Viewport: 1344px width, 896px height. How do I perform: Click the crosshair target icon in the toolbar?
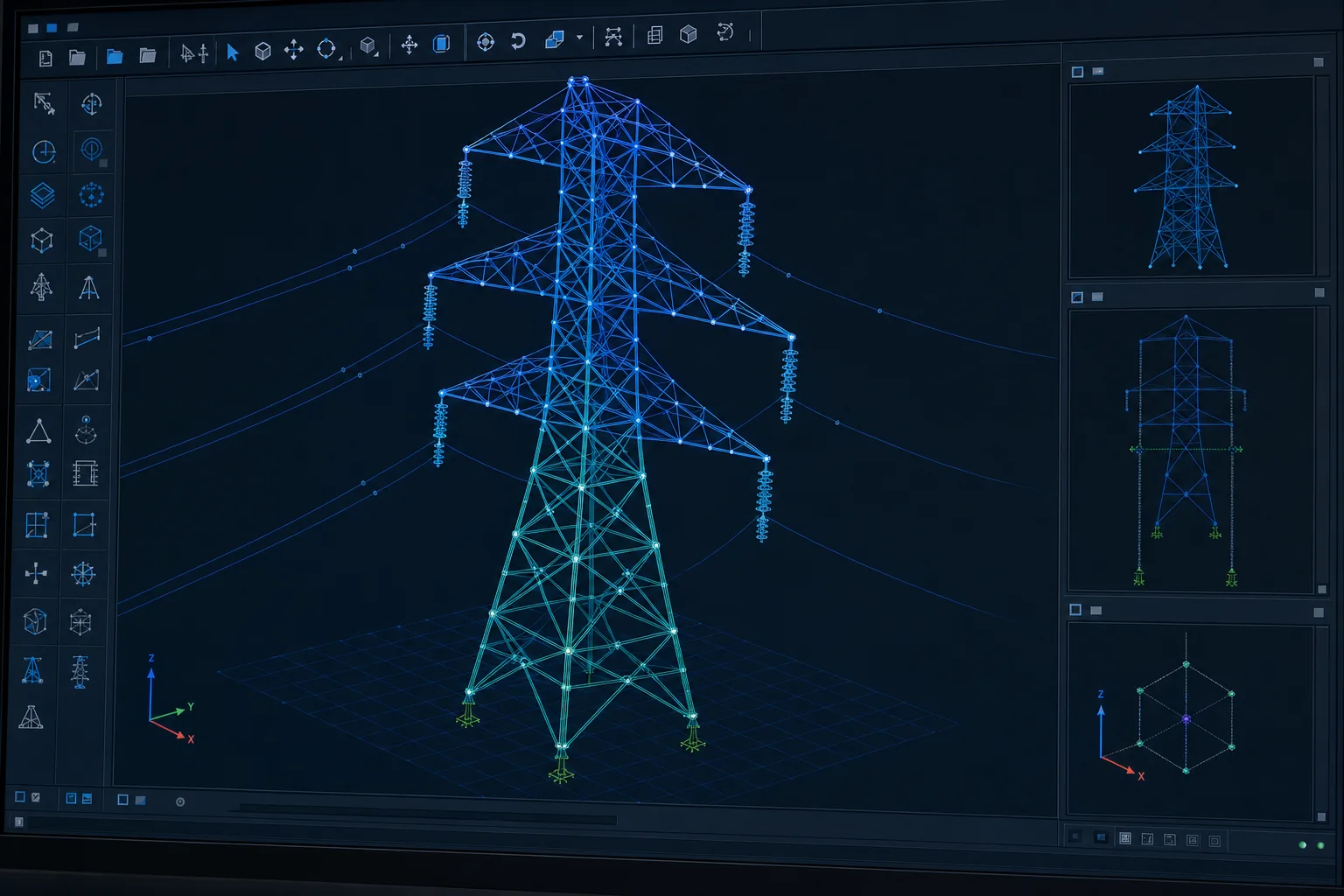tap(486, 41)
